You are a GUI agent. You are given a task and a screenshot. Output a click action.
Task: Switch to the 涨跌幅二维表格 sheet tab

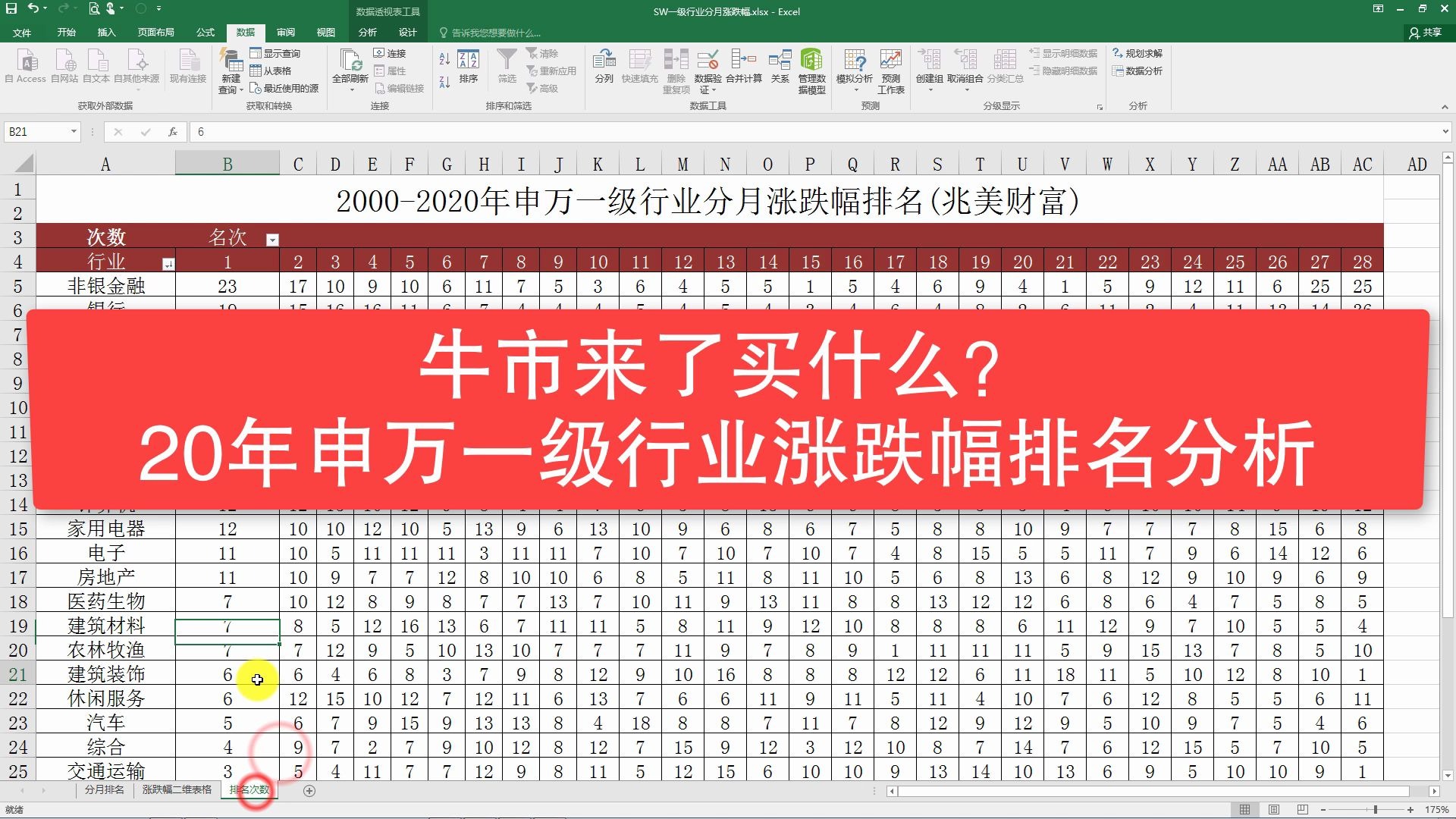point(177,790)
